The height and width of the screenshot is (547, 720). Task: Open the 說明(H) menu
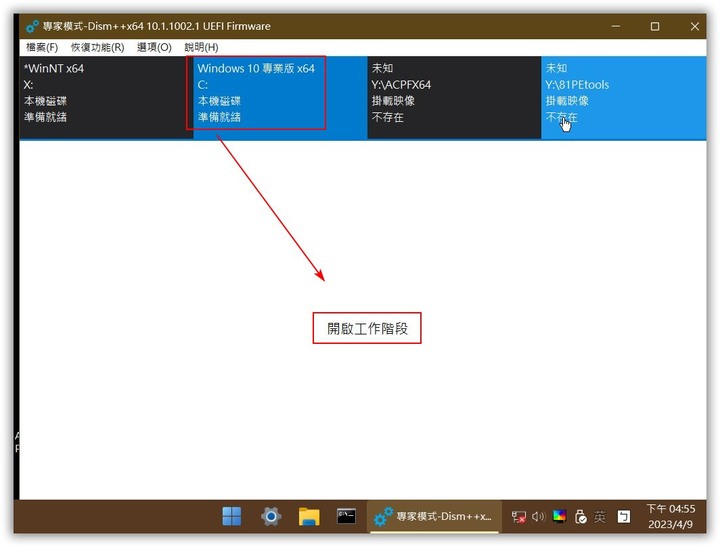click(201, 47)
